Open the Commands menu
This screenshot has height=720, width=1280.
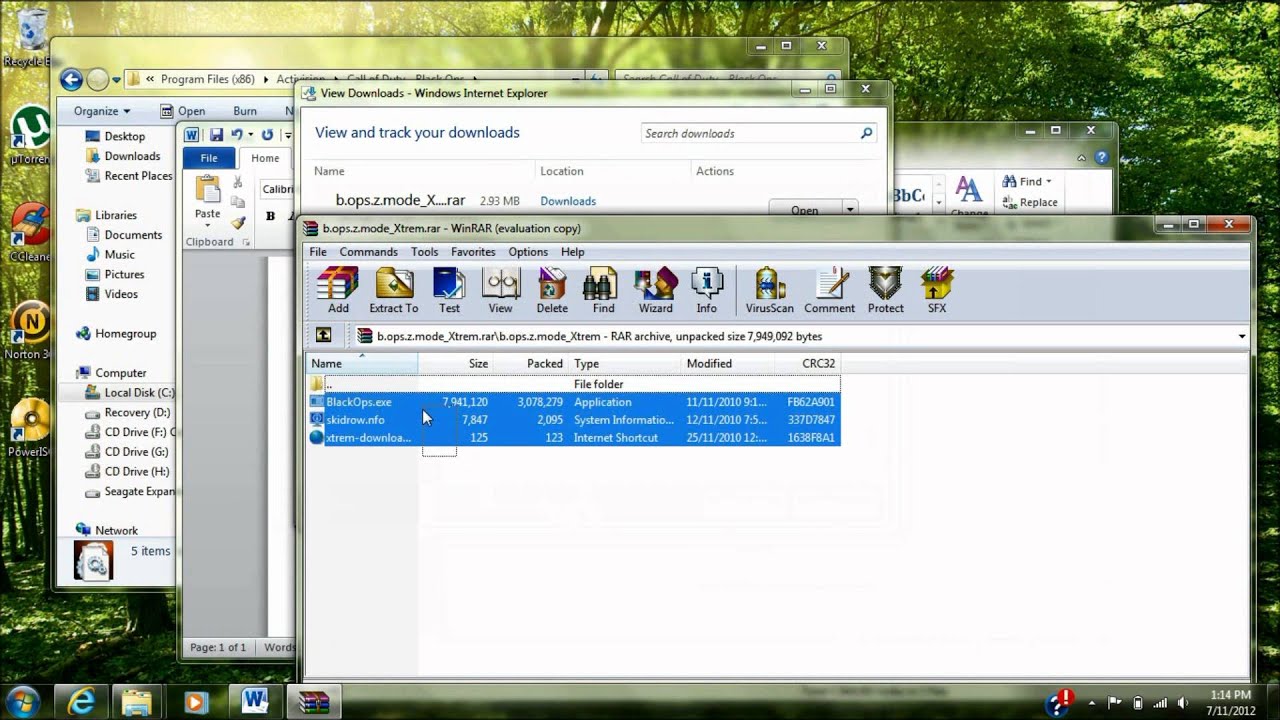368,252
